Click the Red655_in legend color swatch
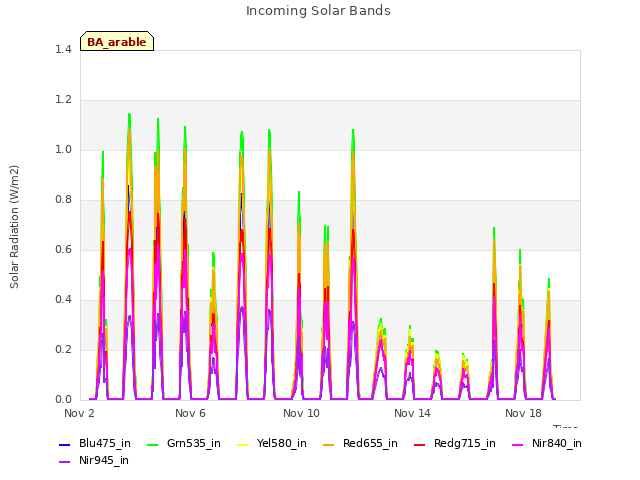 pos(329,444)
